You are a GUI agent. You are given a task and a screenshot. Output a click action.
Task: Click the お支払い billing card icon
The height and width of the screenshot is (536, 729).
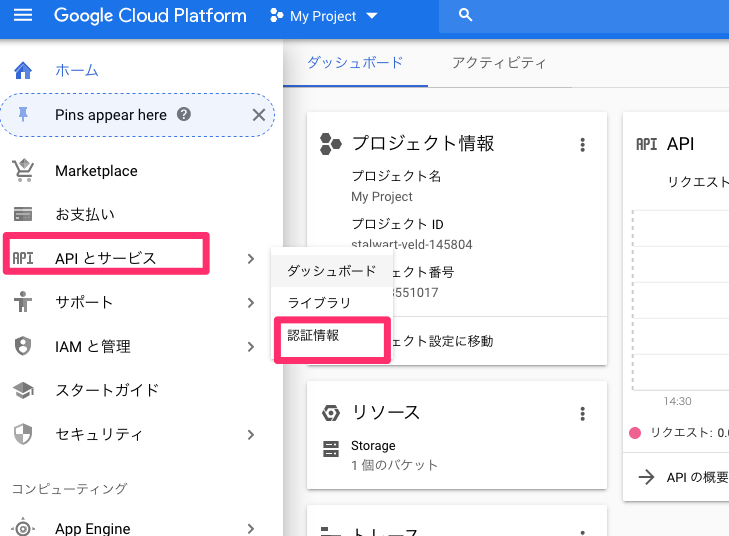(23, 214)
